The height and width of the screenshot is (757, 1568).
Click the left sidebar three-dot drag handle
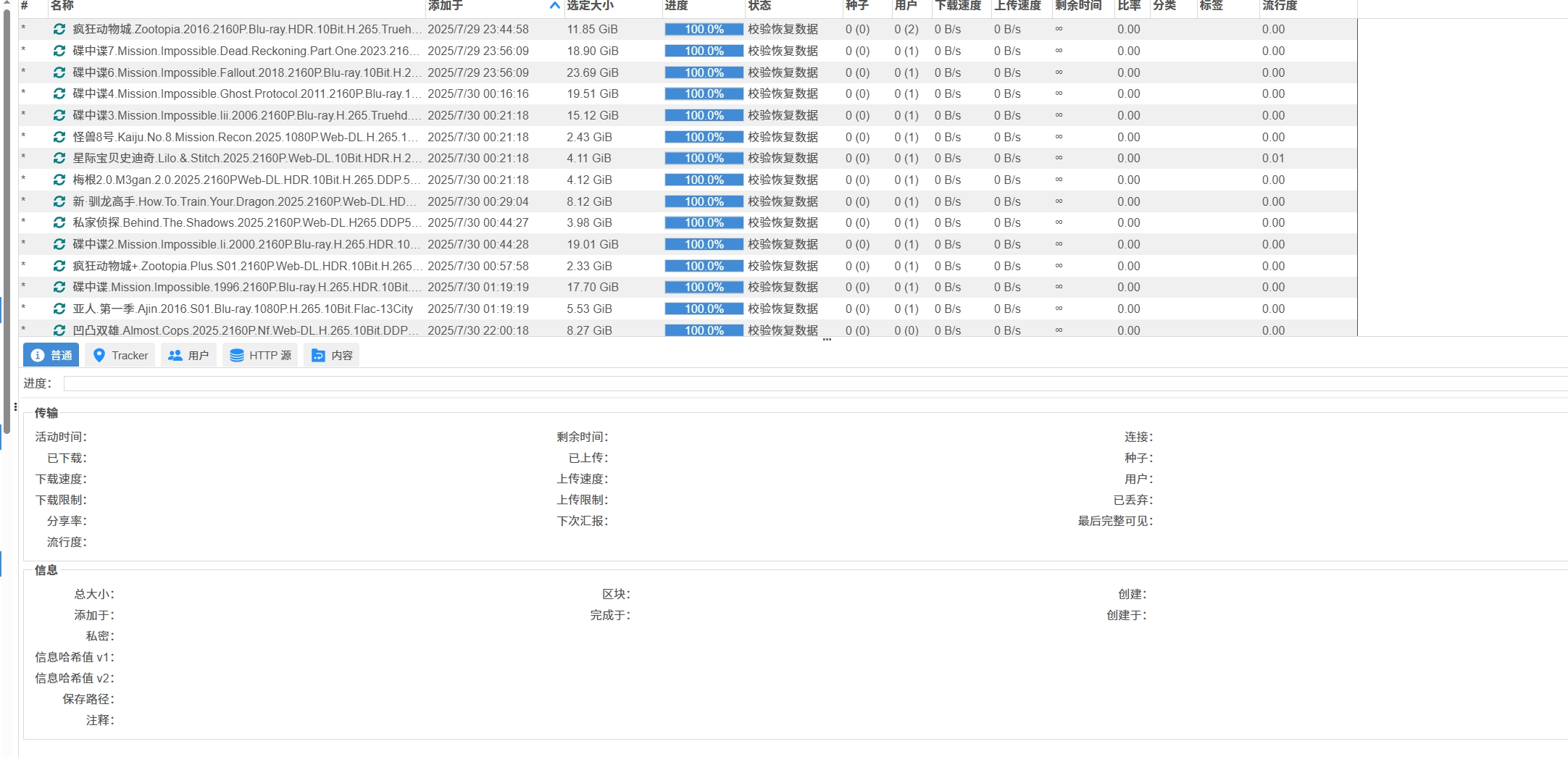(15, 406)
